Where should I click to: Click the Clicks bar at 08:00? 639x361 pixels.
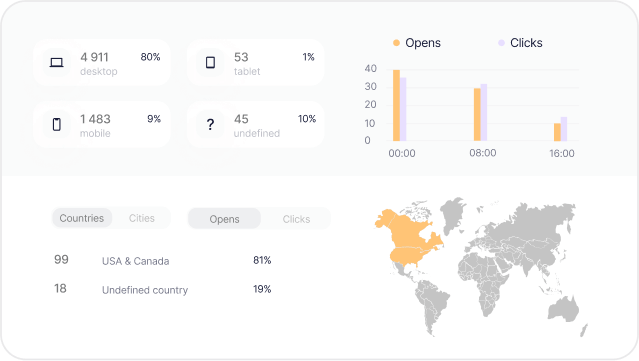click(484, 112)
